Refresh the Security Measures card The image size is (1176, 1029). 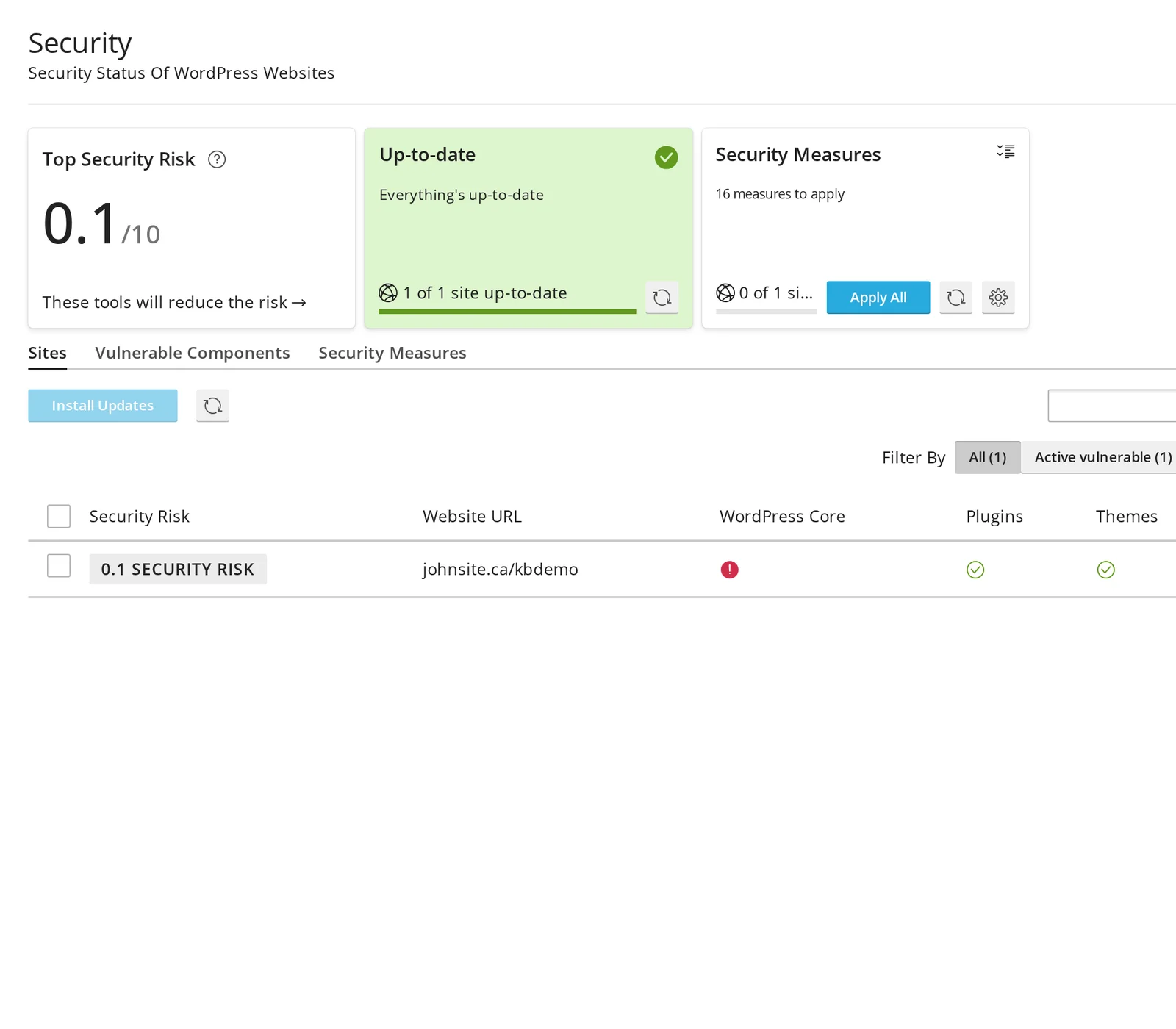point(955,298)
